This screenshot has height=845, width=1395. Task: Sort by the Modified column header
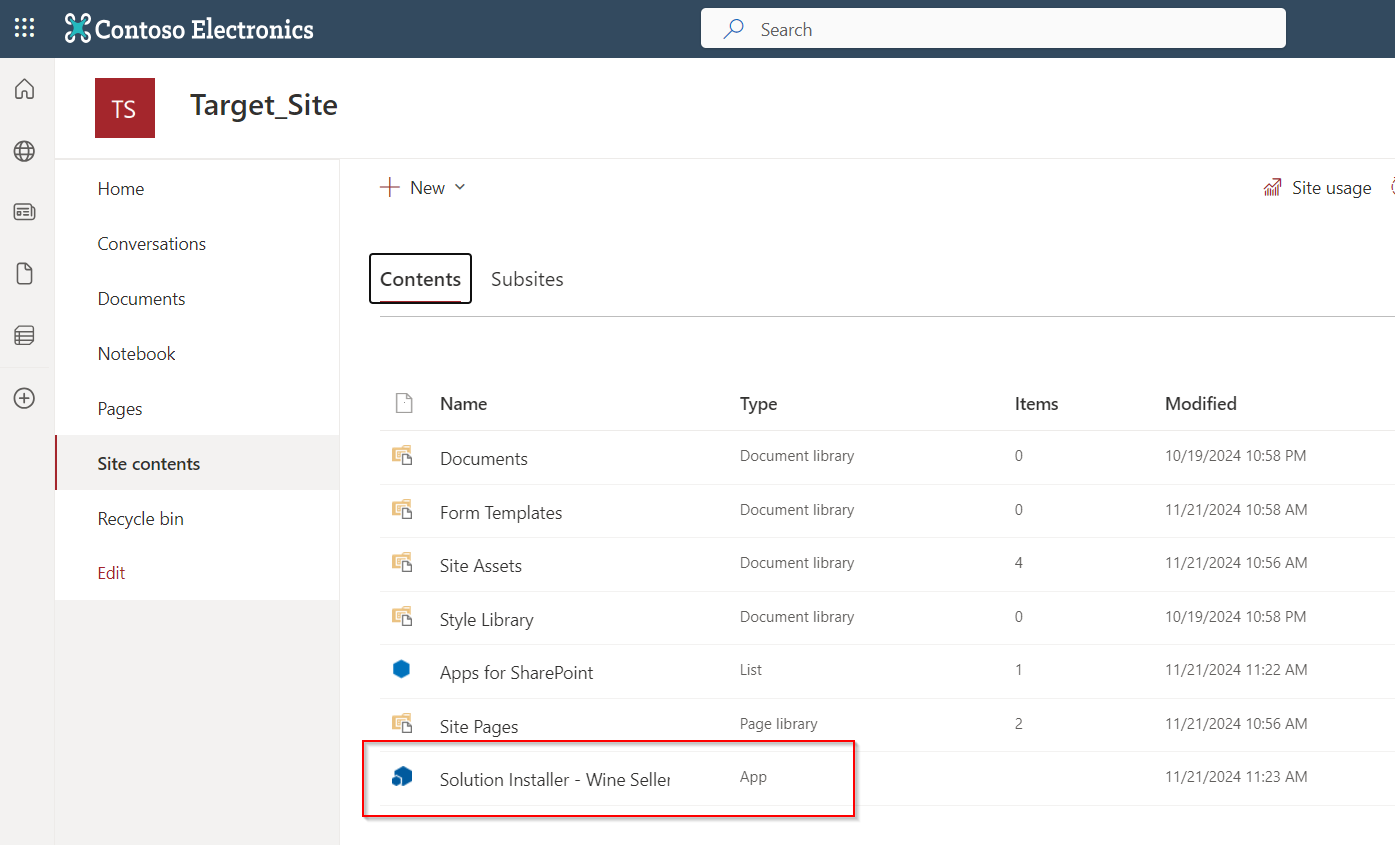(1201, 404)
